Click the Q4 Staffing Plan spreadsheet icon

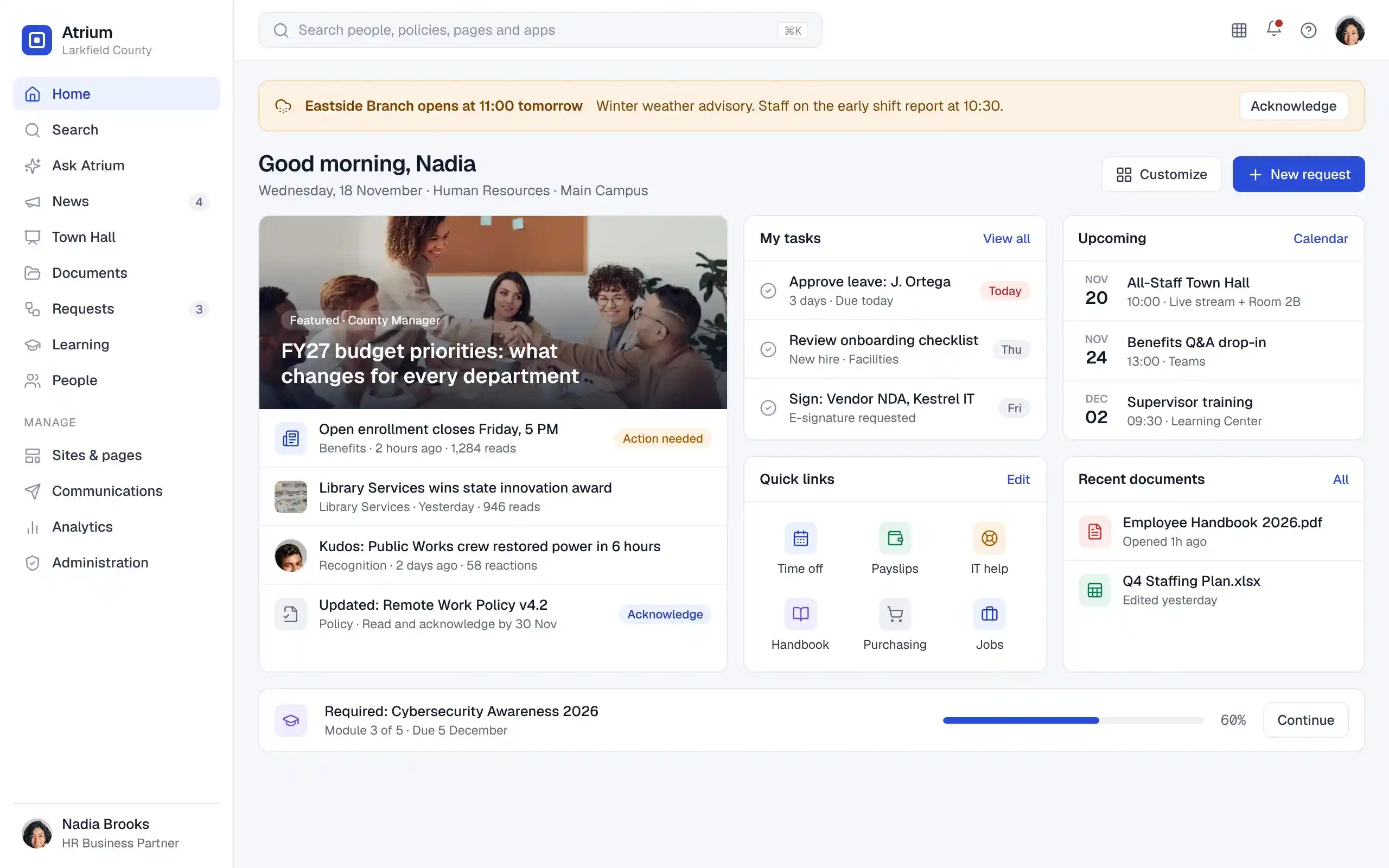pyautogui.click(x=1094, y=590)
